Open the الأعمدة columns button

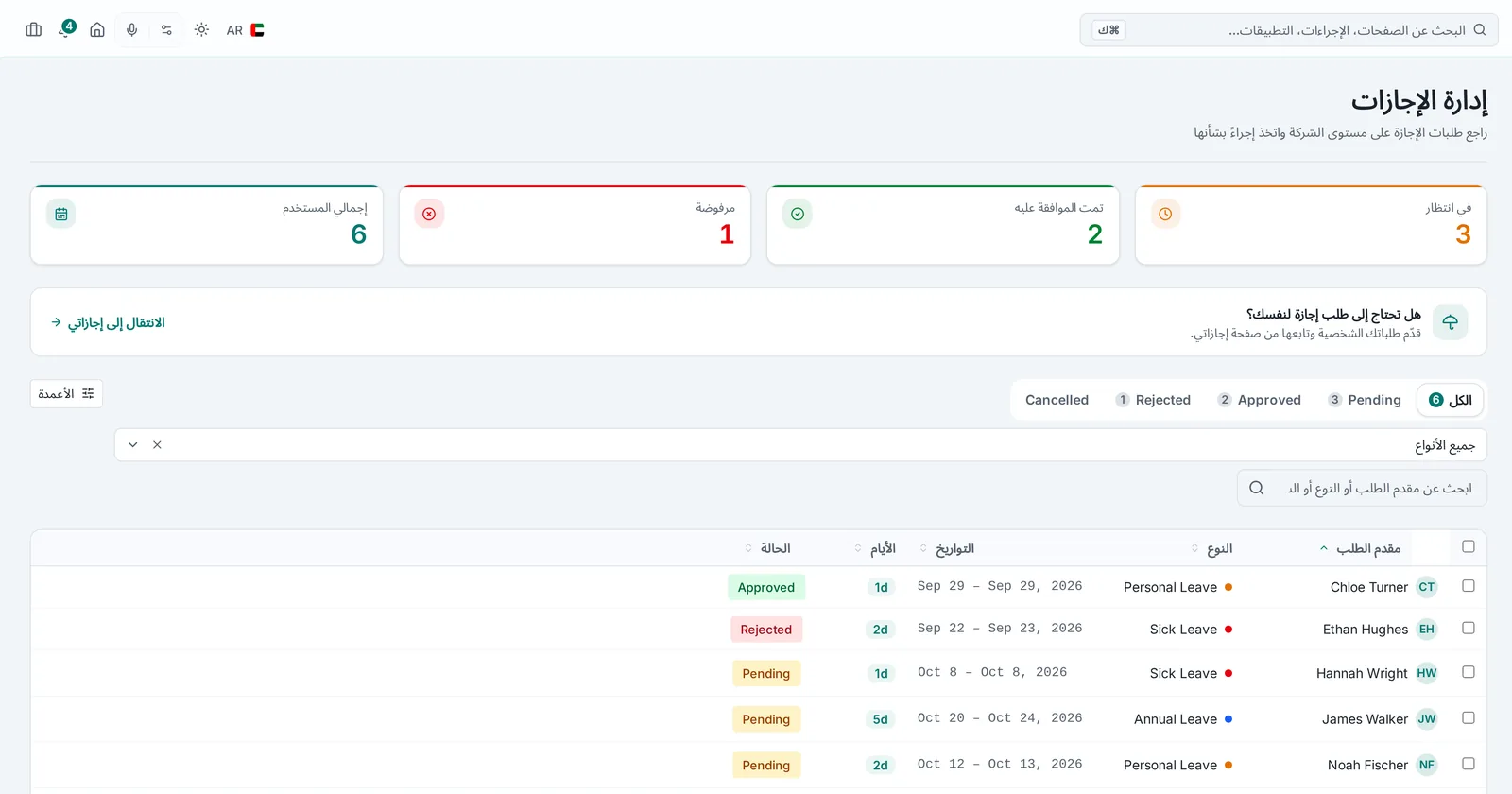66,393
